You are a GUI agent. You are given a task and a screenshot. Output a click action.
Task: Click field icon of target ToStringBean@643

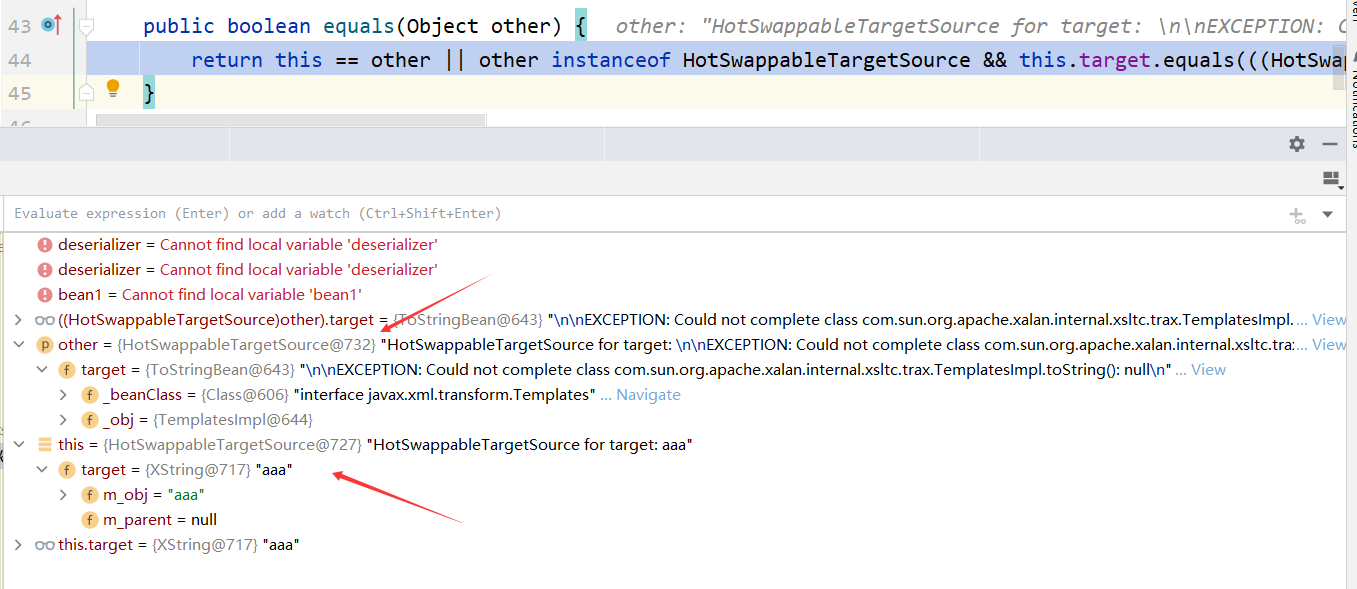pos(67,370)
